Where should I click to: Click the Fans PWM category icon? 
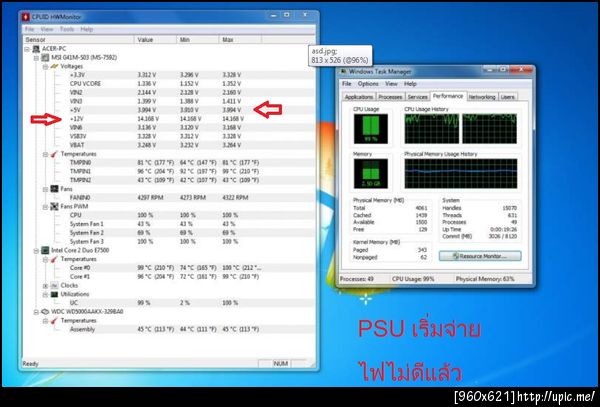(x=54, y=207)
